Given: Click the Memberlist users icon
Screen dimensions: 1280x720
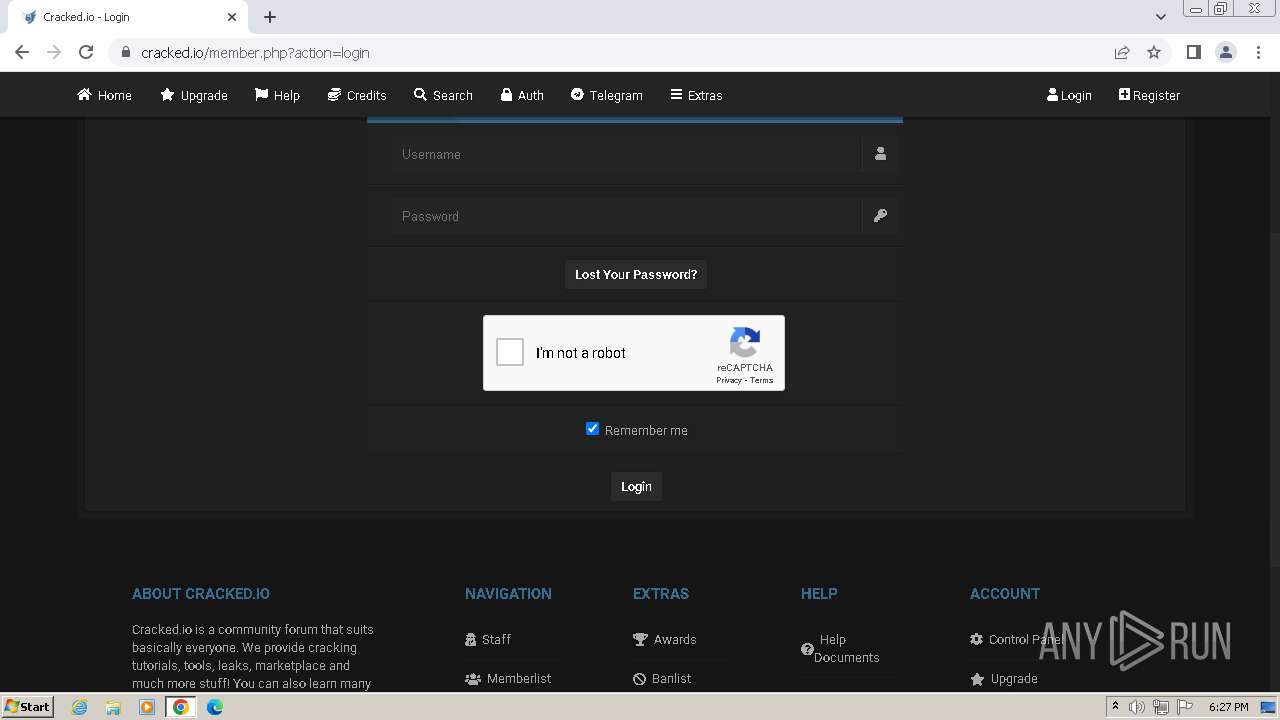Looking at the screenshot, I should point(473,678).
